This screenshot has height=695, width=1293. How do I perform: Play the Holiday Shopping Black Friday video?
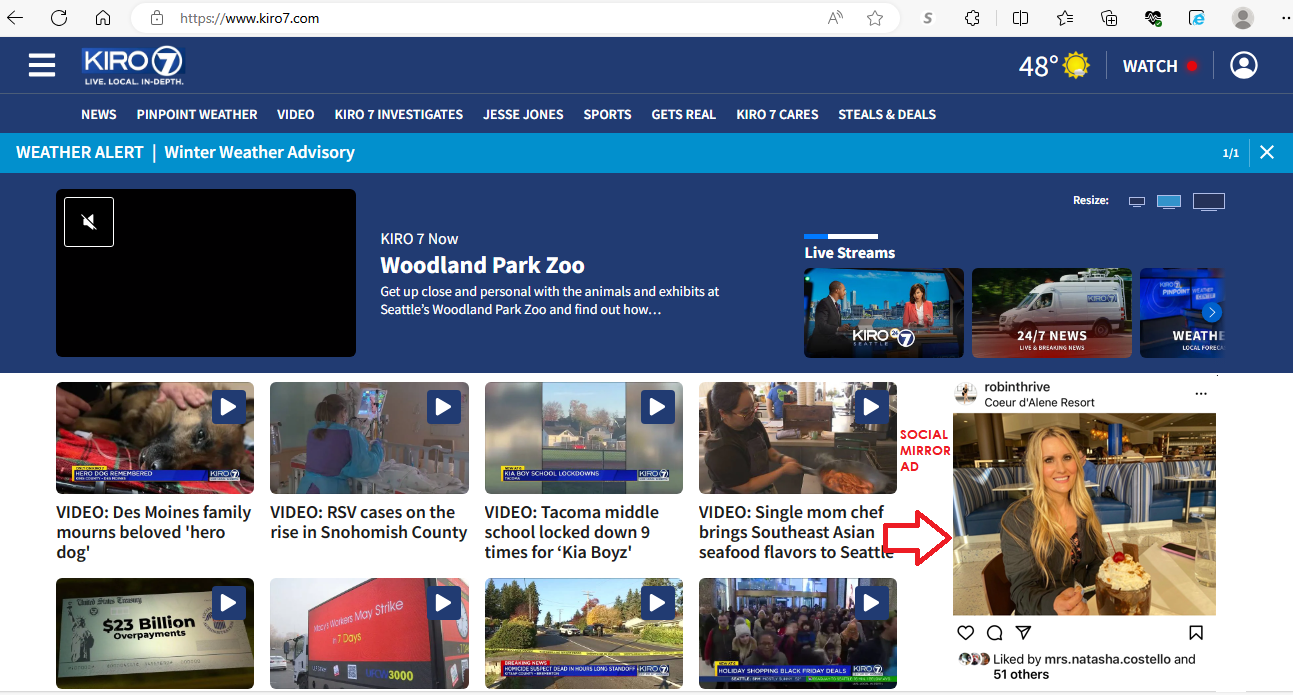pos(871,603)
